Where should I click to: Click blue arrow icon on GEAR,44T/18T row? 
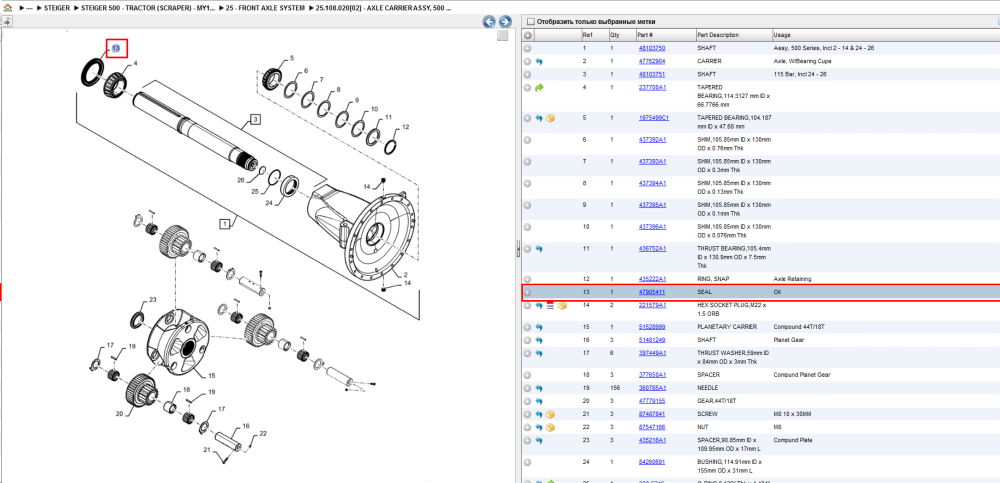click(x=539, y=401)
